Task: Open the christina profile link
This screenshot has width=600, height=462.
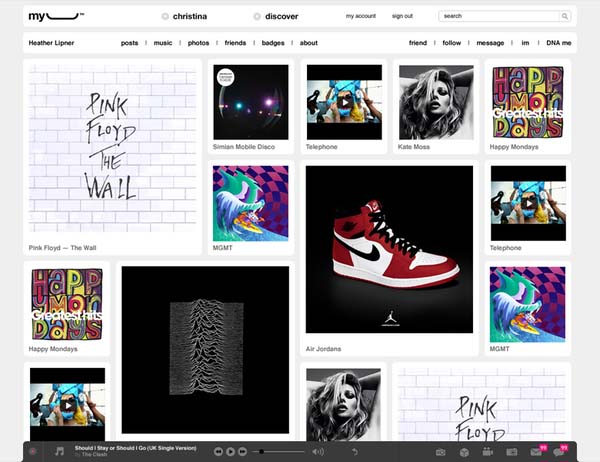Action: tap(190, 16)
